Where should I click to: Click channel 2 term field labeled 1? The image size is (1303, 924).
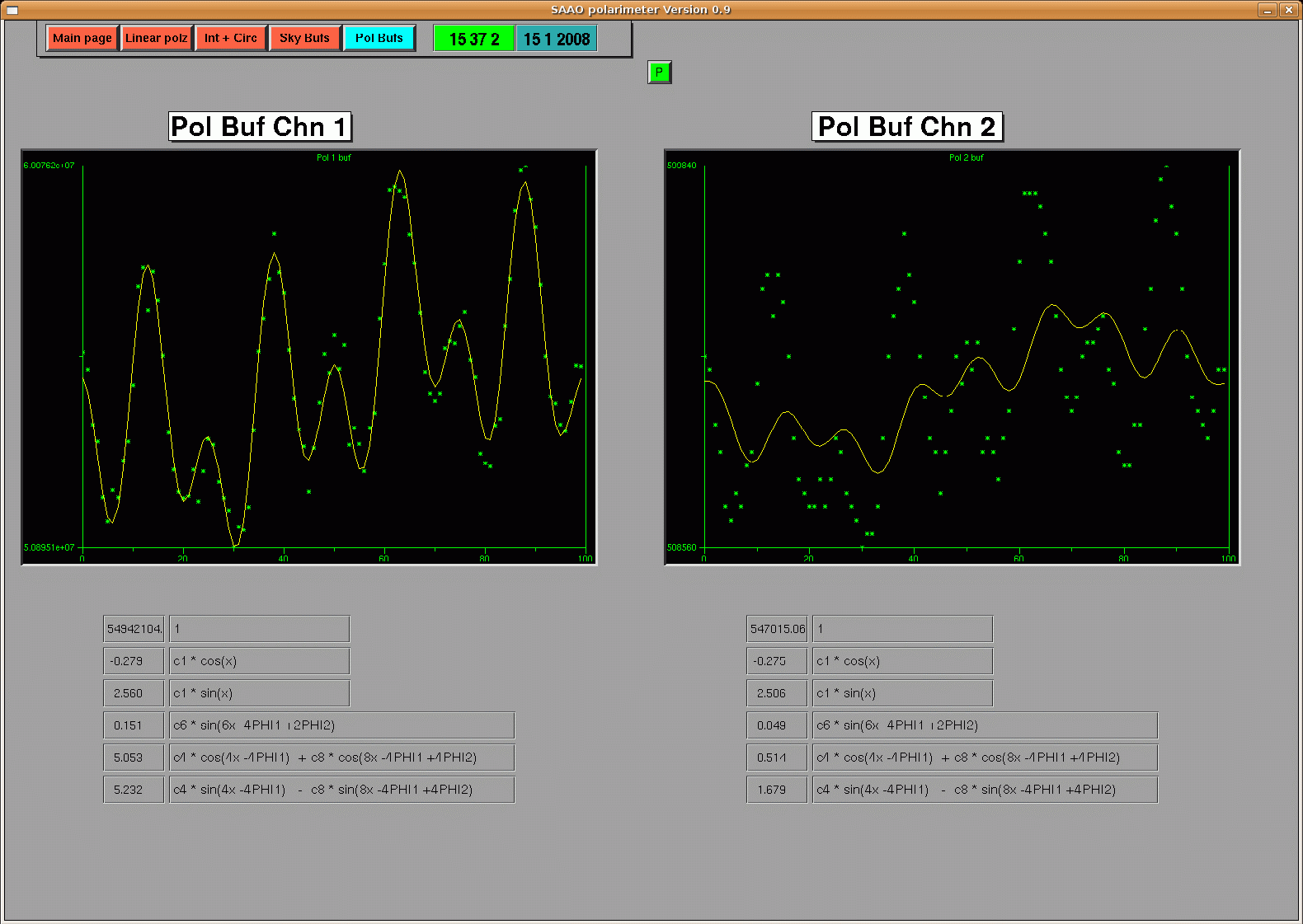[903, 629]
